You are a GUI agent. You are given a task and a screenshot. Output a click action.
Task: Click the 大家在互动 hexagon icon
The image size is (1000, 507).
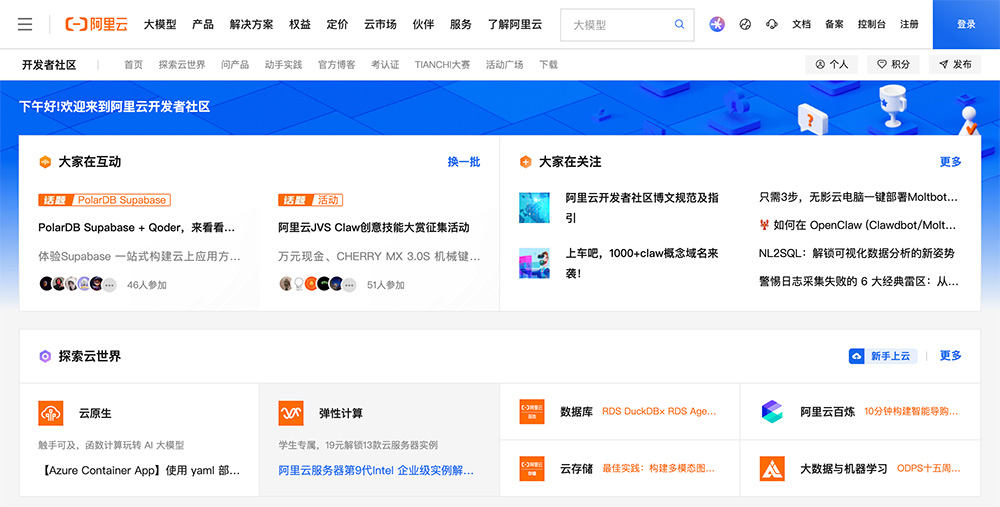[45, 162]
